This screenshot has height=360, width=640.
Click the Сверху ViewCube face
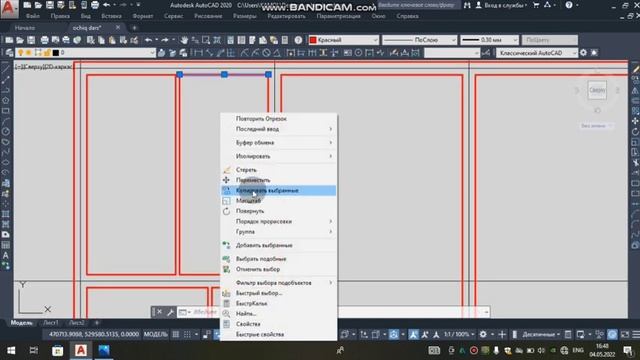click(597, 90)
